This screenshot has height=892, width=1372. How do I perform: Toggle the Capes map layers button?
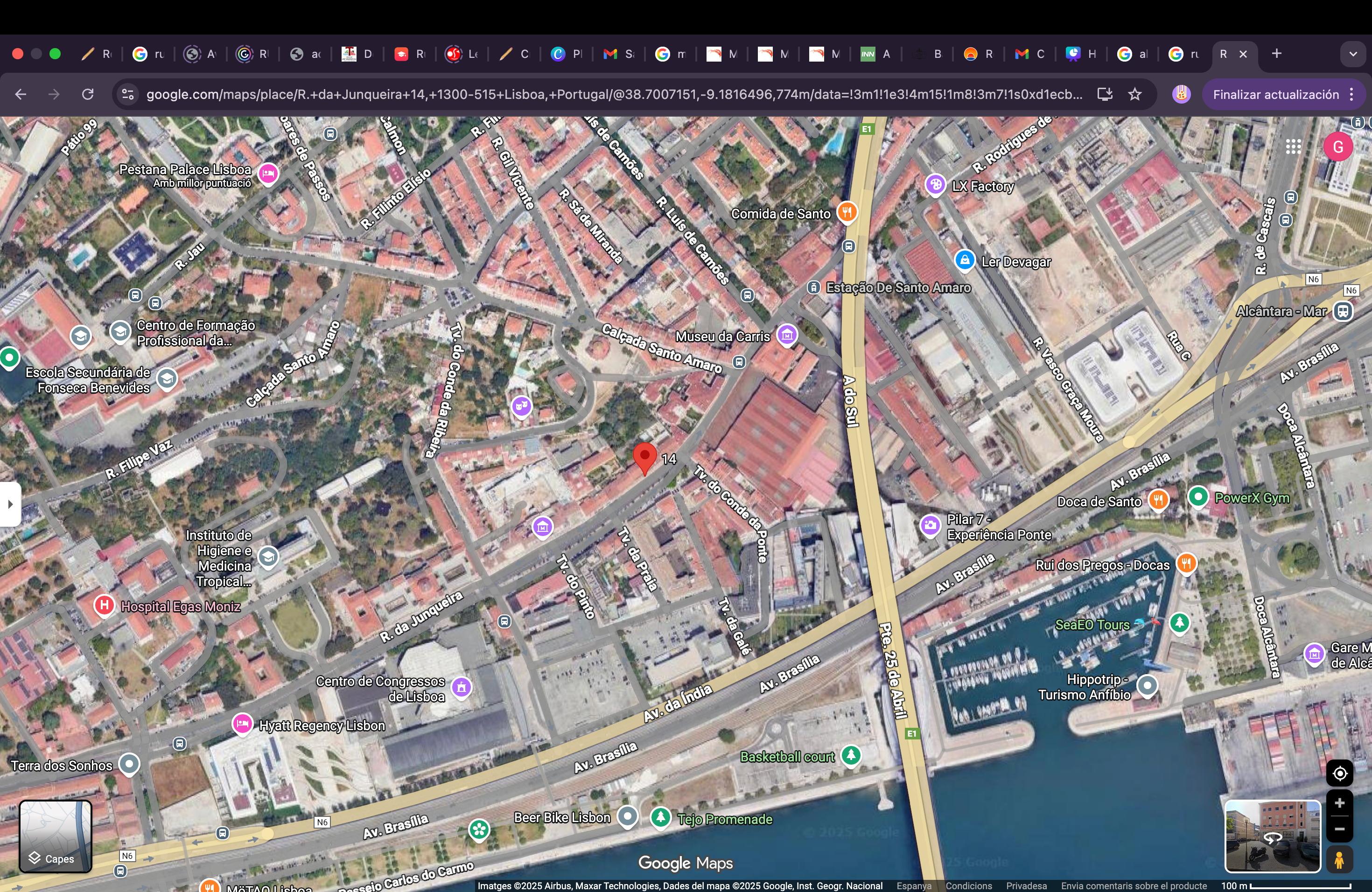coord(56,836)
